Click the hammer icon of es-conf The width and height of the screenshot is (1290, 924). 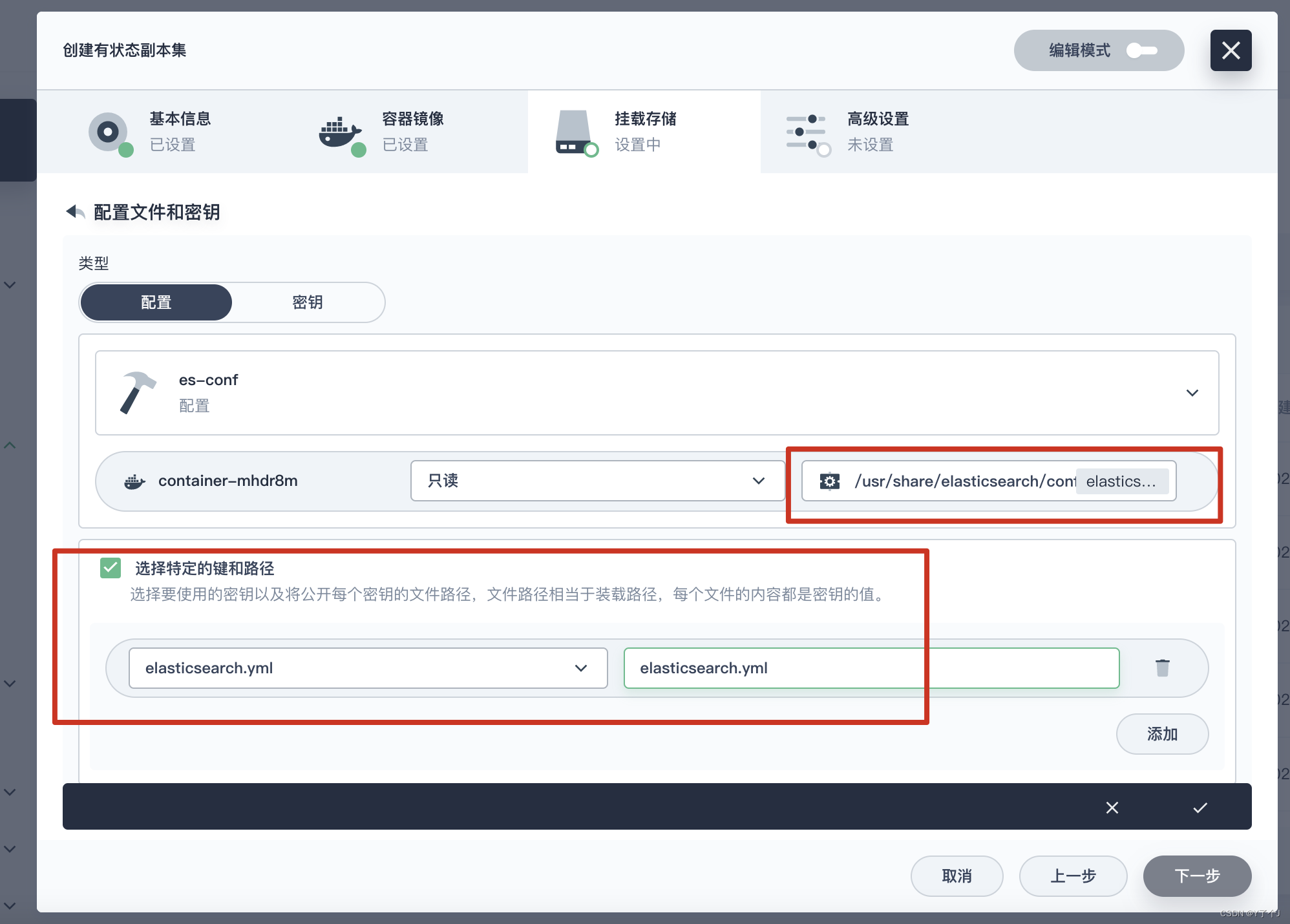click(x=138, y=393)
